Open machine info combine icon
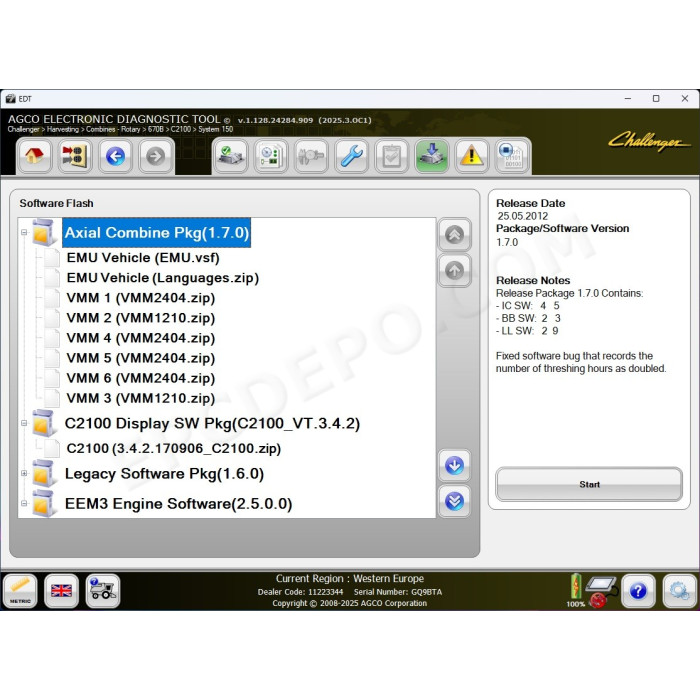The width and height of the screenshot is (700, 700). (103, 591)
